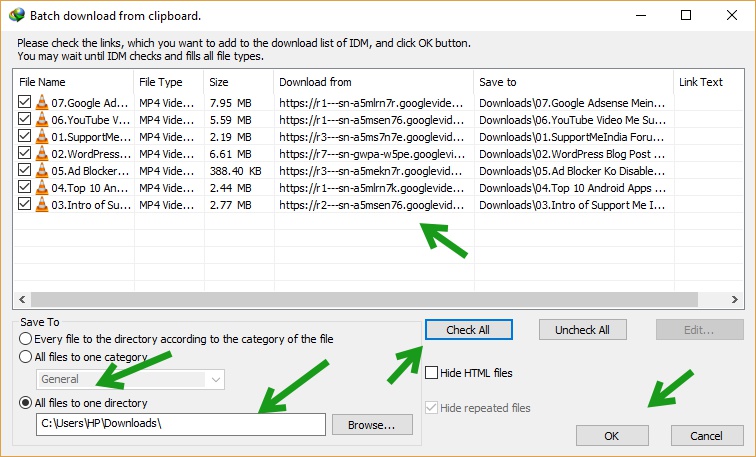Select the 388.40 KB size cell
Viewport: 756px width, 457px height.
pos(235,171)
